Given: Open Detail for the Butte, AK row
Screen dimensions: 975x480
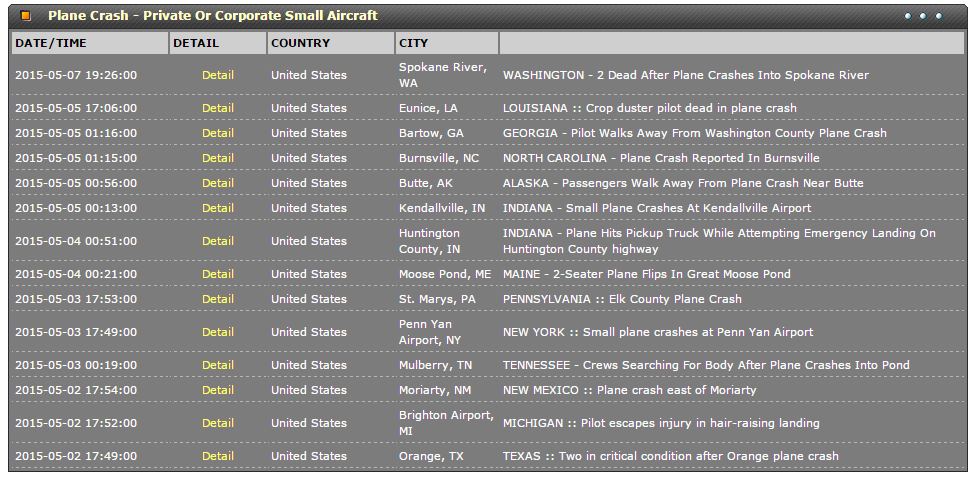Looking at the screenshot, I should 218,183.
